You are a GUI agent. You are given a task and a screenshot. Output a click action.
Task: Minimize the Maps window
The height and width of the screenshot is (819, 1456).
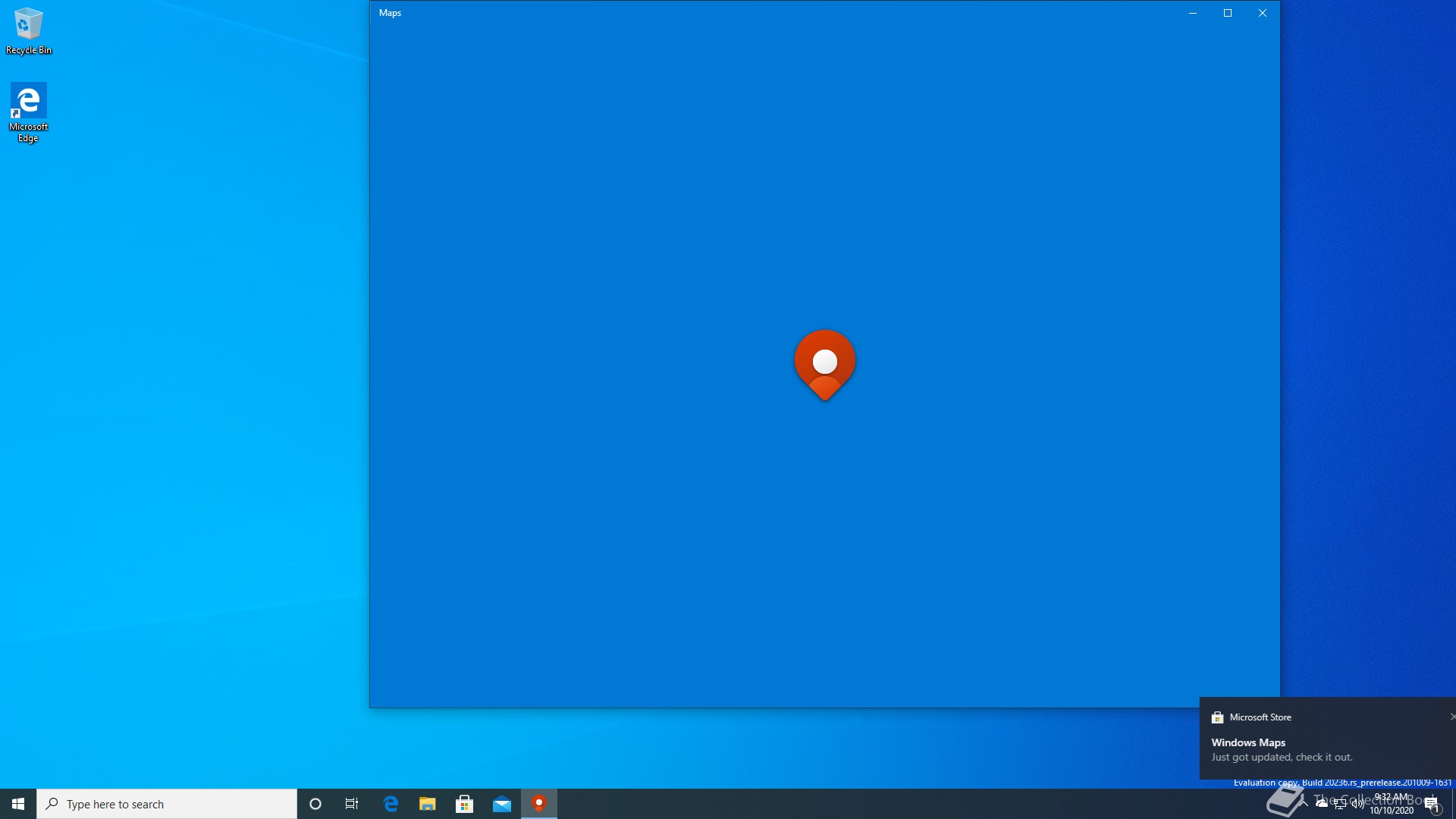pos(1193,13)
